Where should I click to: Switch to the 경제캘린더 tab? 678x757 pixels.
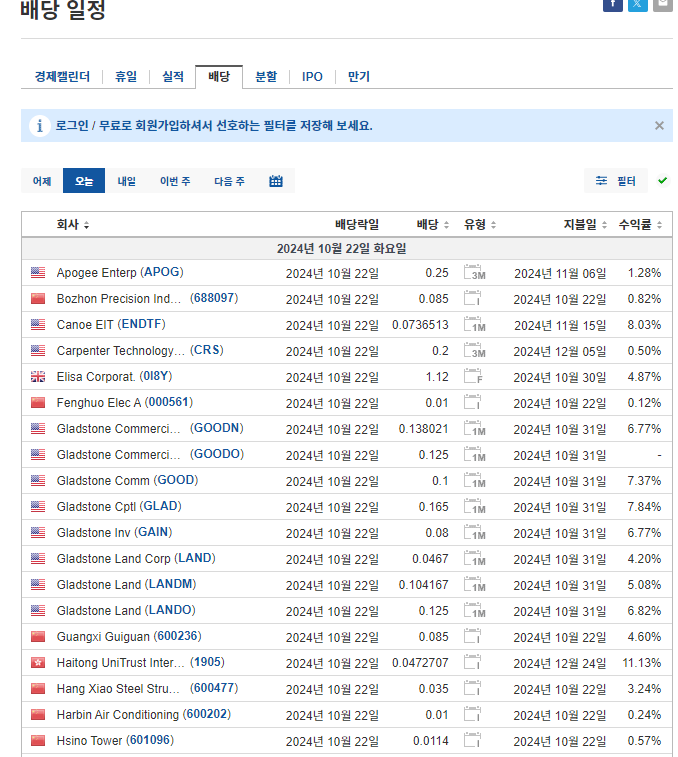click(62, 77)
